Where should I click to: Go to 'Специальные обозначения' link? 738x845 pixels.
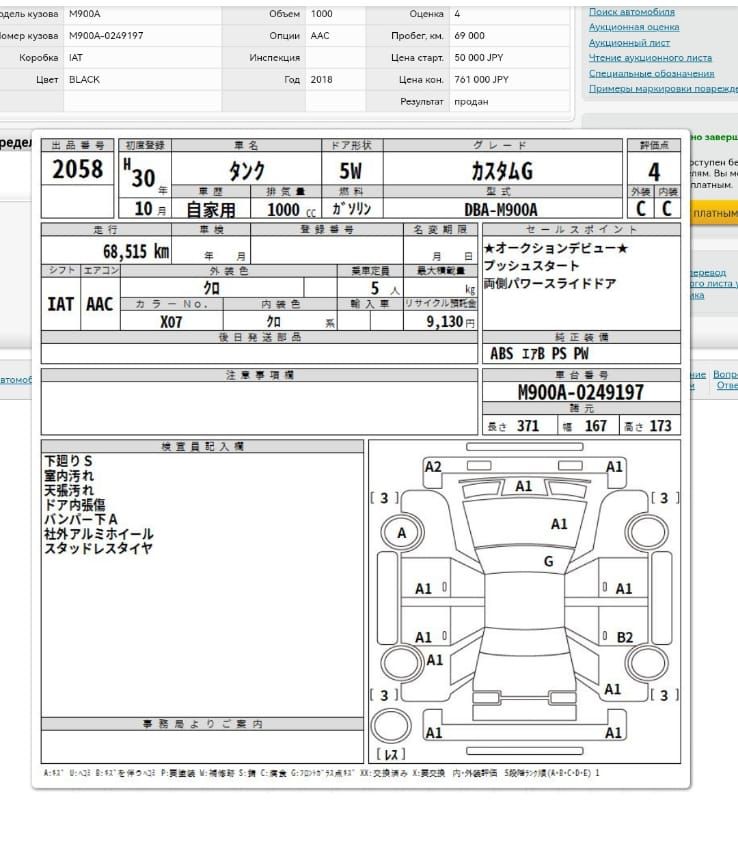651,73
